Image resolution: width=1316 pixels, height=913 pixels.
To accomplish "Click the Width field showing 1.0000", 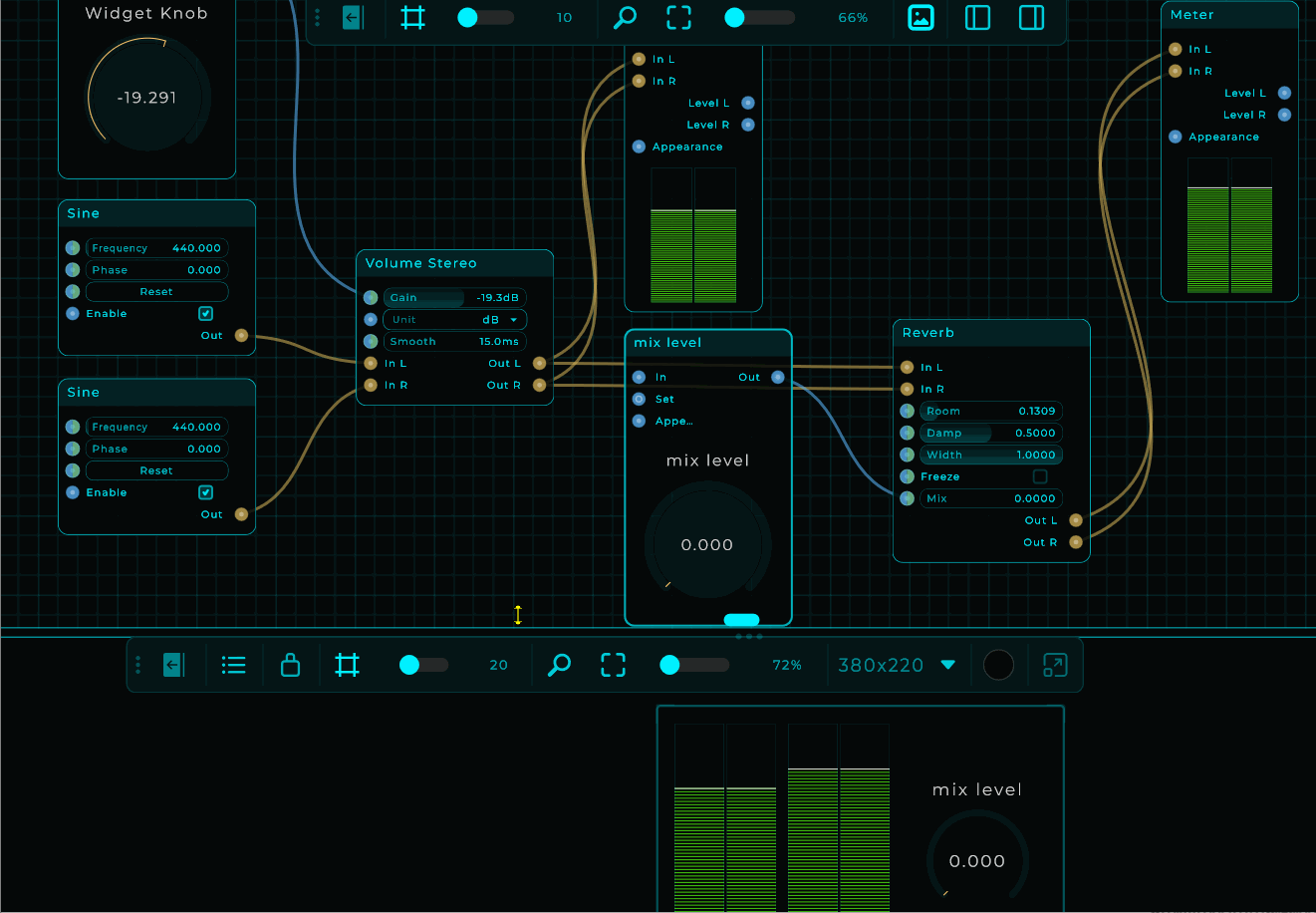I will pyautogui.click(x=991, y=455).
